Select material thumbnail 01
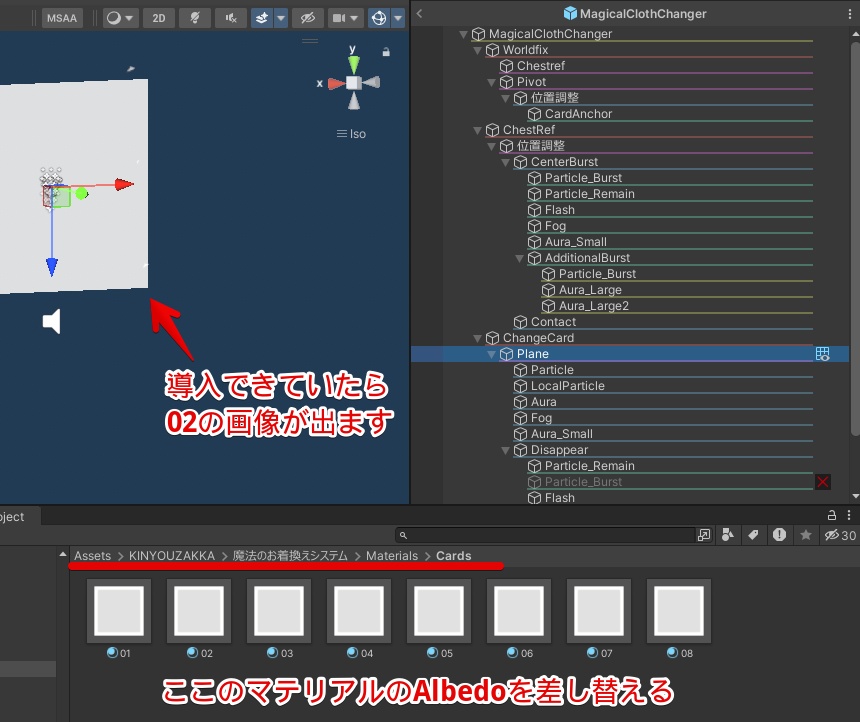The width and height of the screenshot is (860, 722). pos(119,611)
